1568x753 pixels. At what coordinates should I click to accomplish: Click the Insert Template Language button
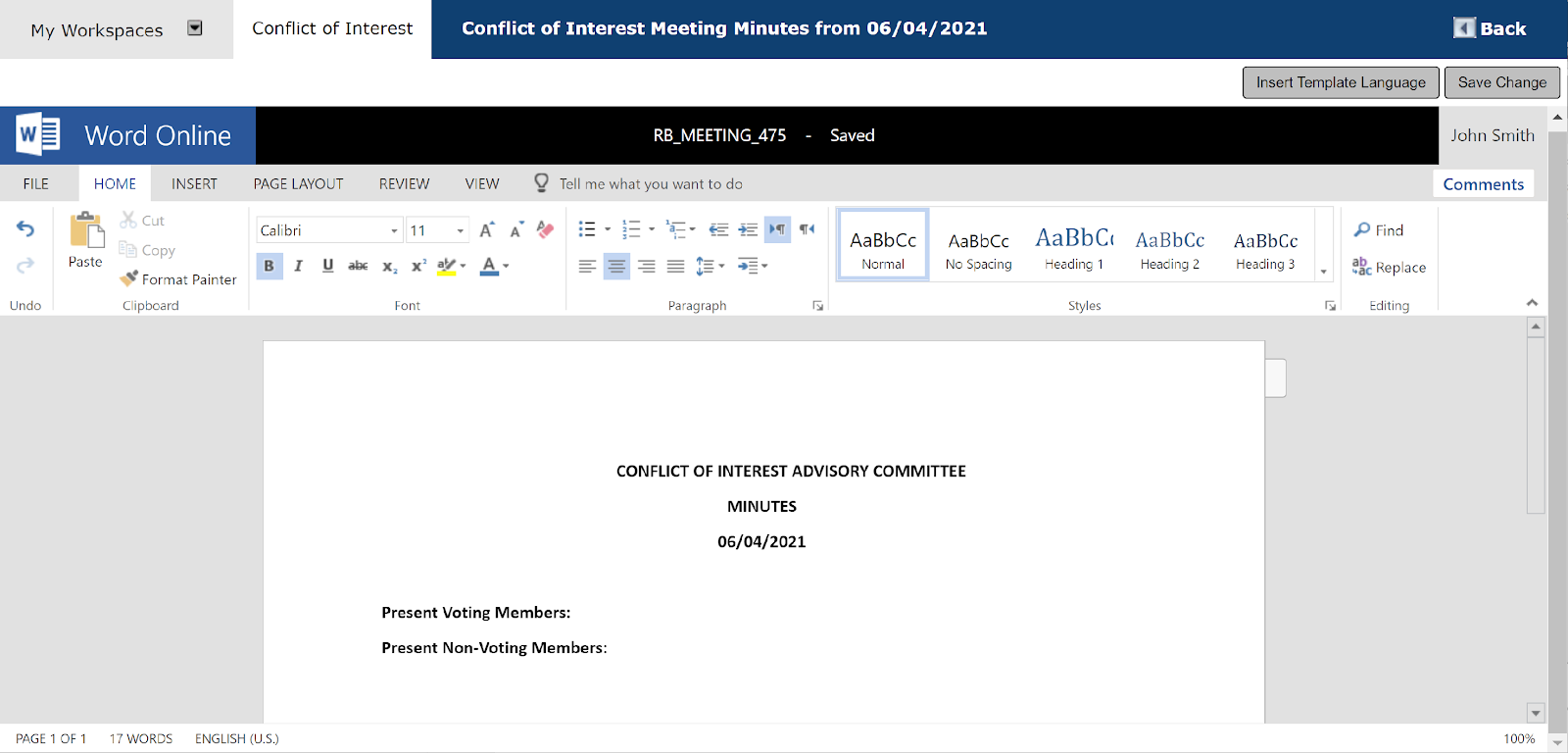pos(1341,82)
